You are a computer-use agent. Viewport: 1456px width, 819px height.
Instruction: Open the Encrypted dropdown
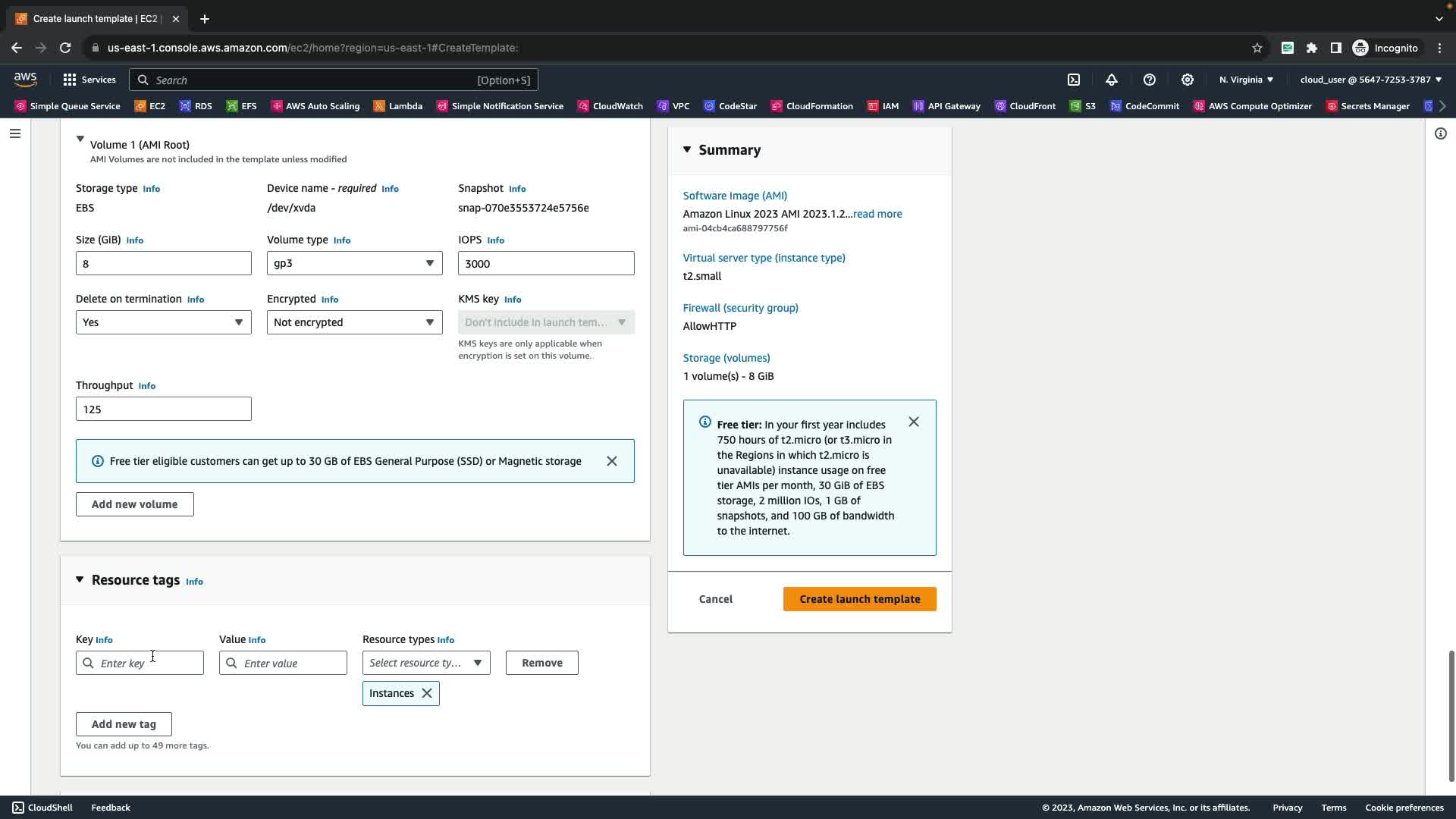click(x=354, y=322)
